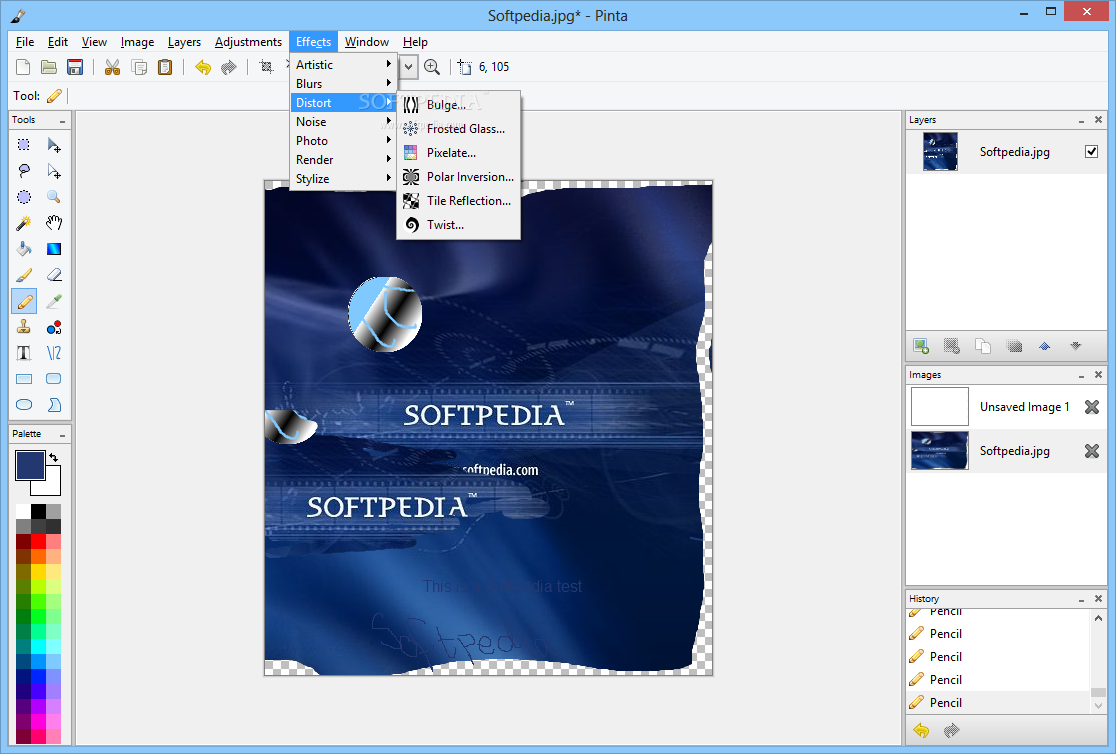1116x754 pixels.
Task: Select the Move Selected tool
Action: click(53, 145)
